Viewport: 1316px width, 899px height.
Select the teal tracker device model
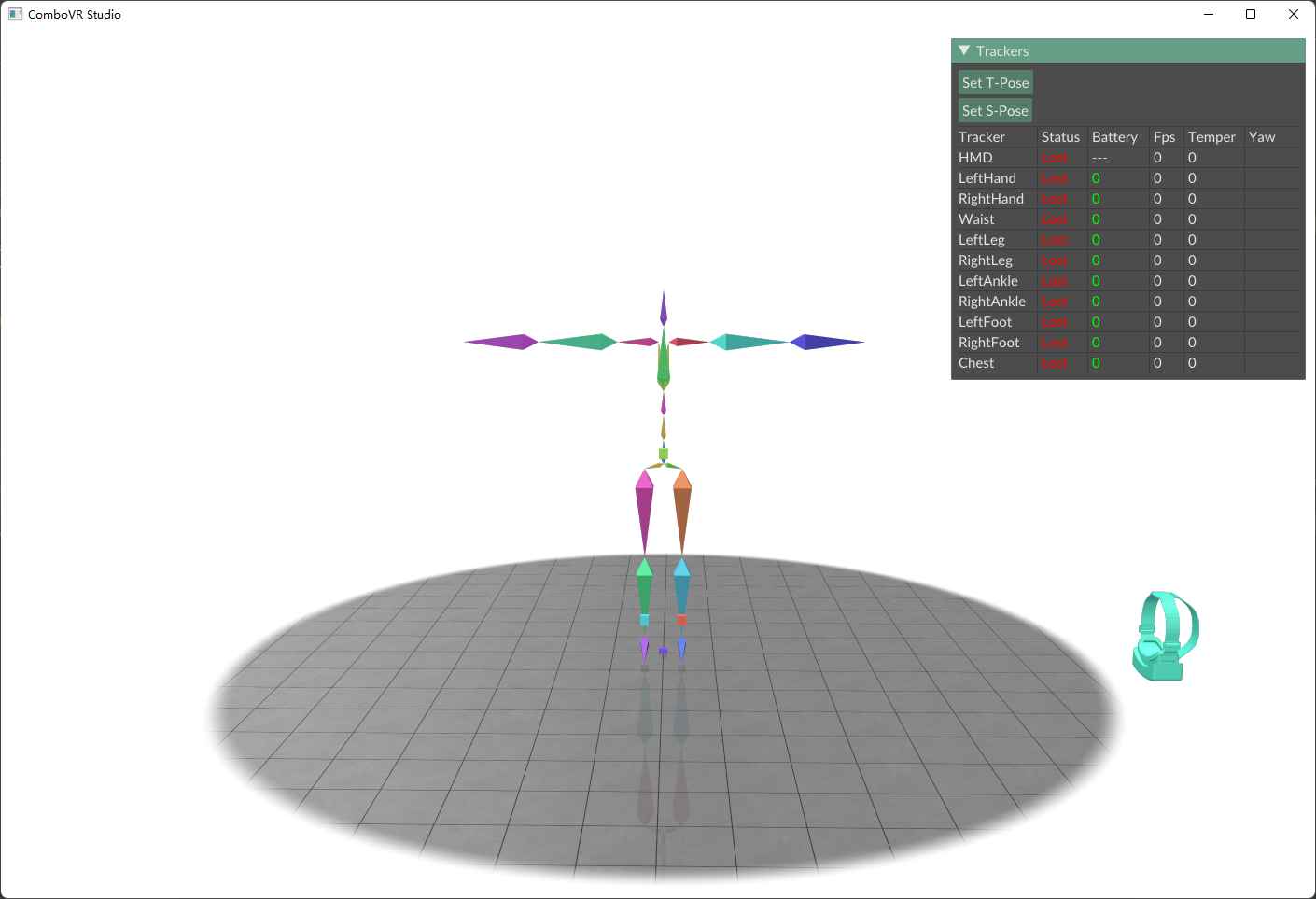coord(1166,636)
